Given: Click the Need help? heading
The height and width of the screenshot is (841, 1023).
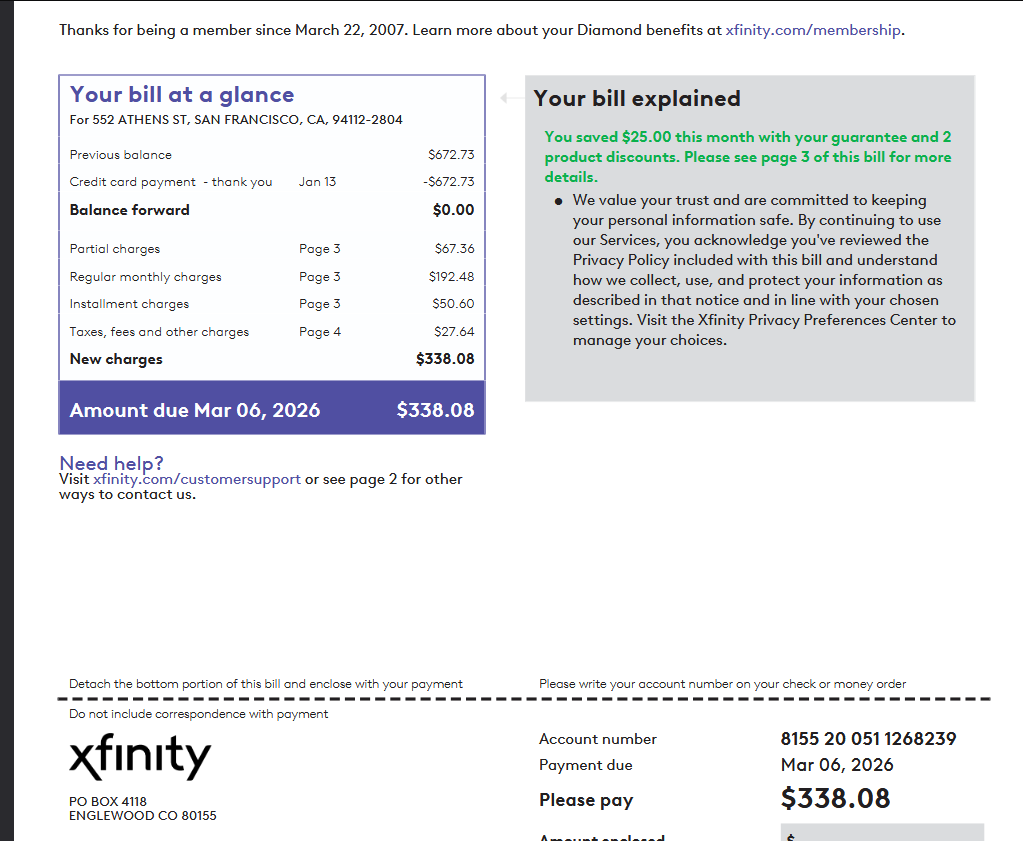Looking at the screenshot, I should pyautogui.click(x=111, y=463).
